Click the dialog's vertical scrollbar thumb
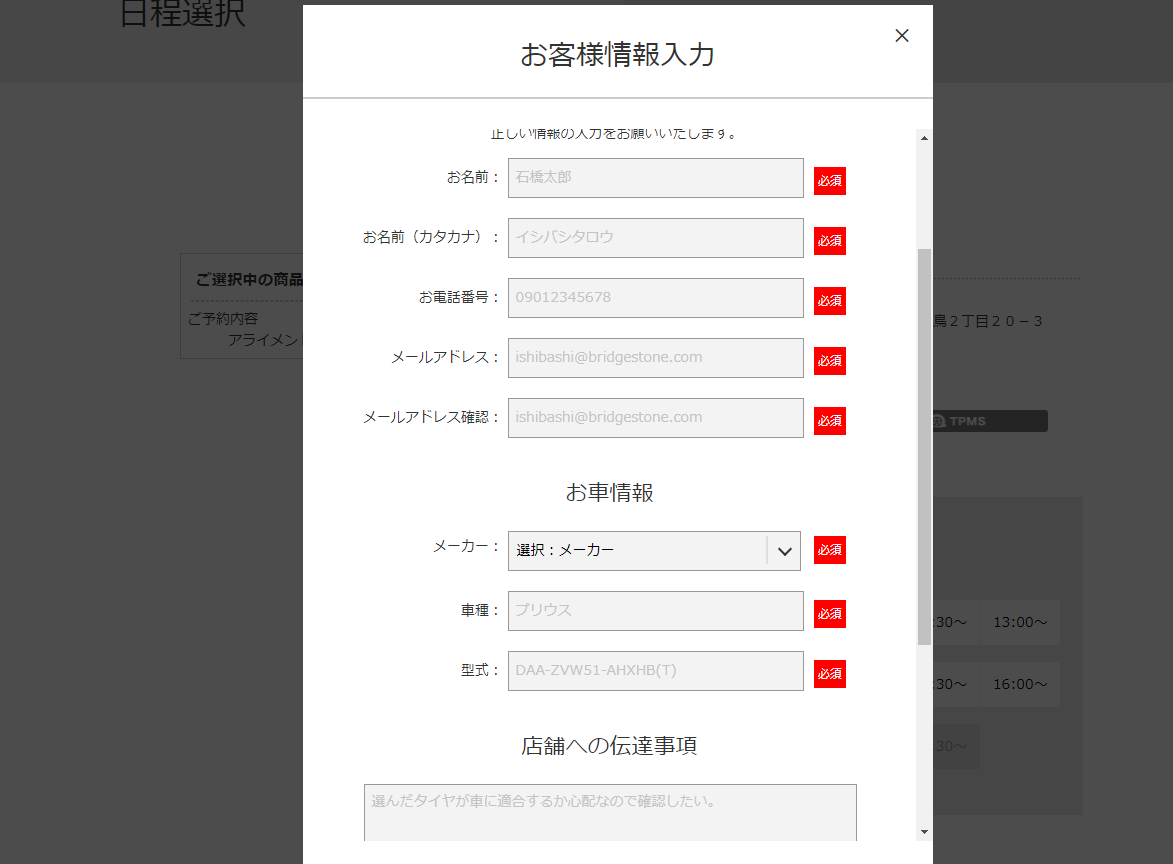Viewport: 1173px width, 864px height. click(924, 445)
